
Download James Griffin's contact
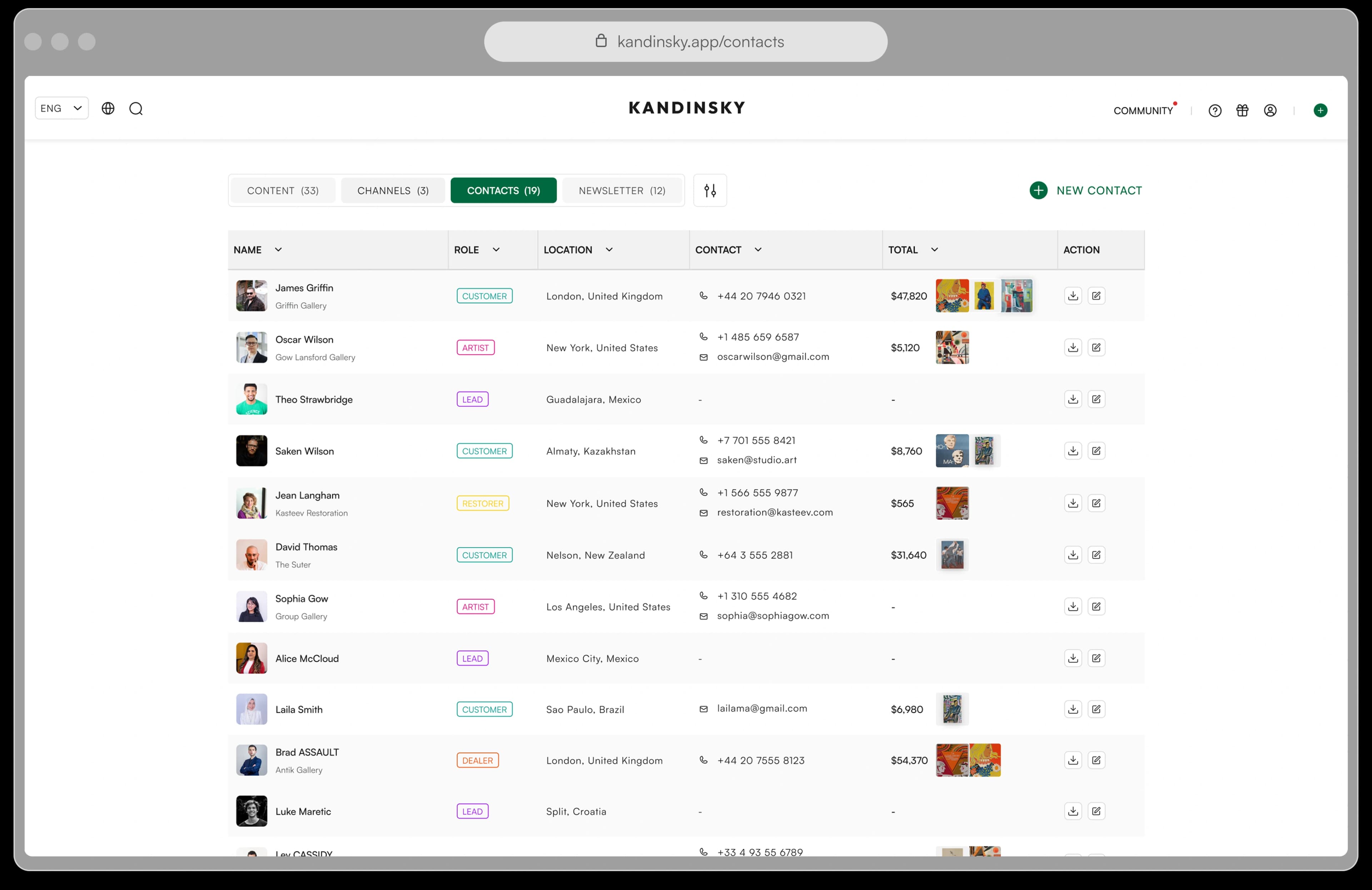tap(1072, 296)
